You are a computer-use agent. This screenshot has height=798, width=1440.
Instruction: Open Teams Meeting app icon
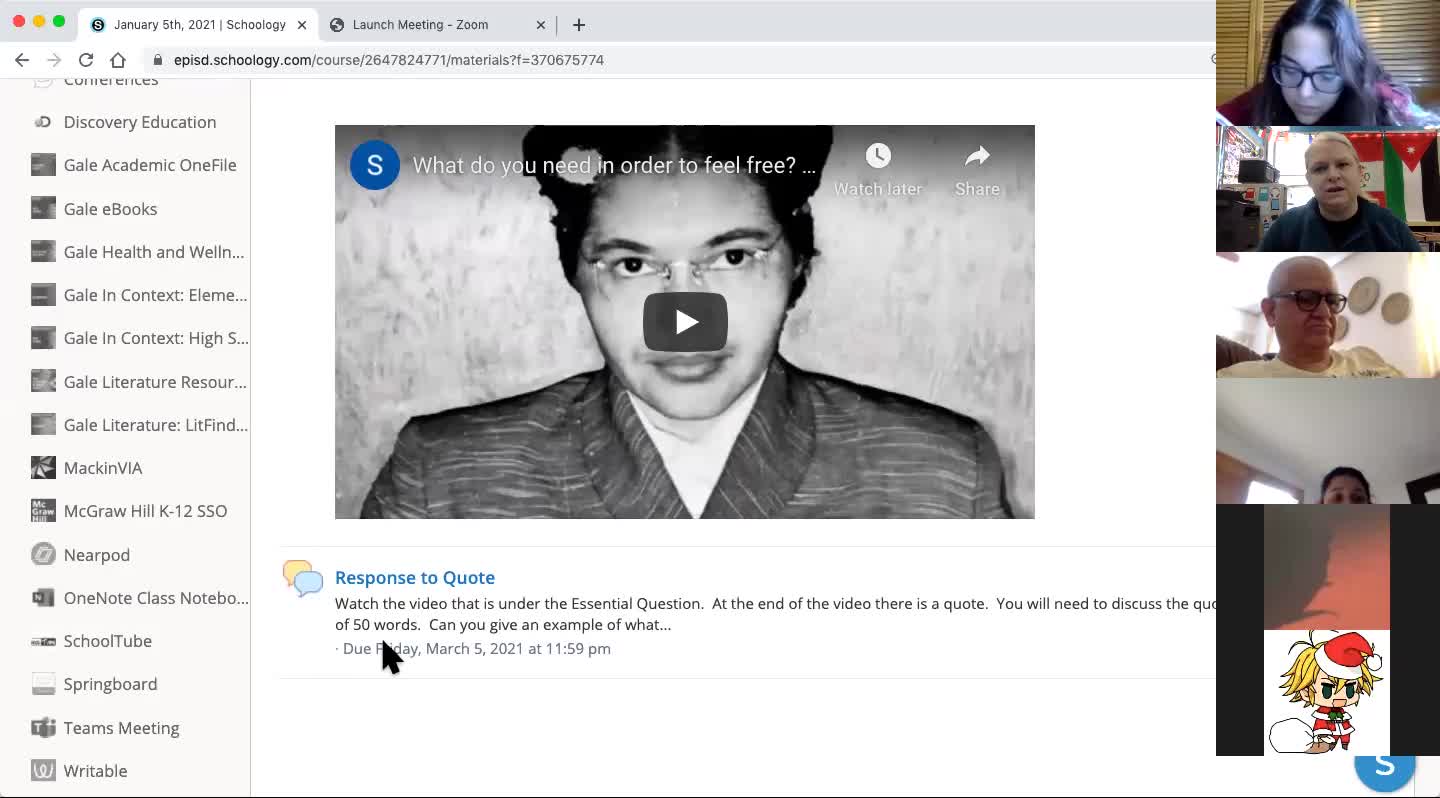click(x=43, y=728)
